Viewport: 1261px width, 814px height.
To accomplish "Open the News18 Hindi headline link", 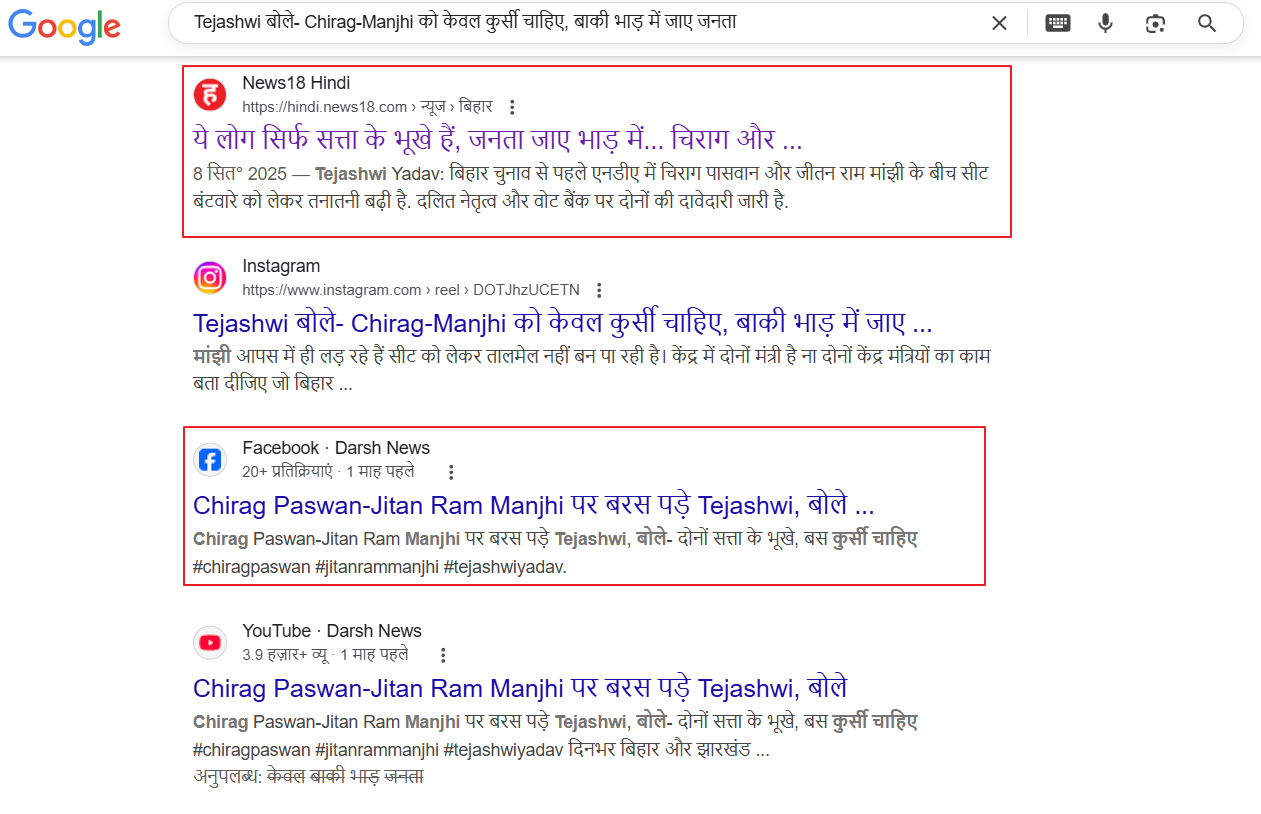I will click(497, 139).
